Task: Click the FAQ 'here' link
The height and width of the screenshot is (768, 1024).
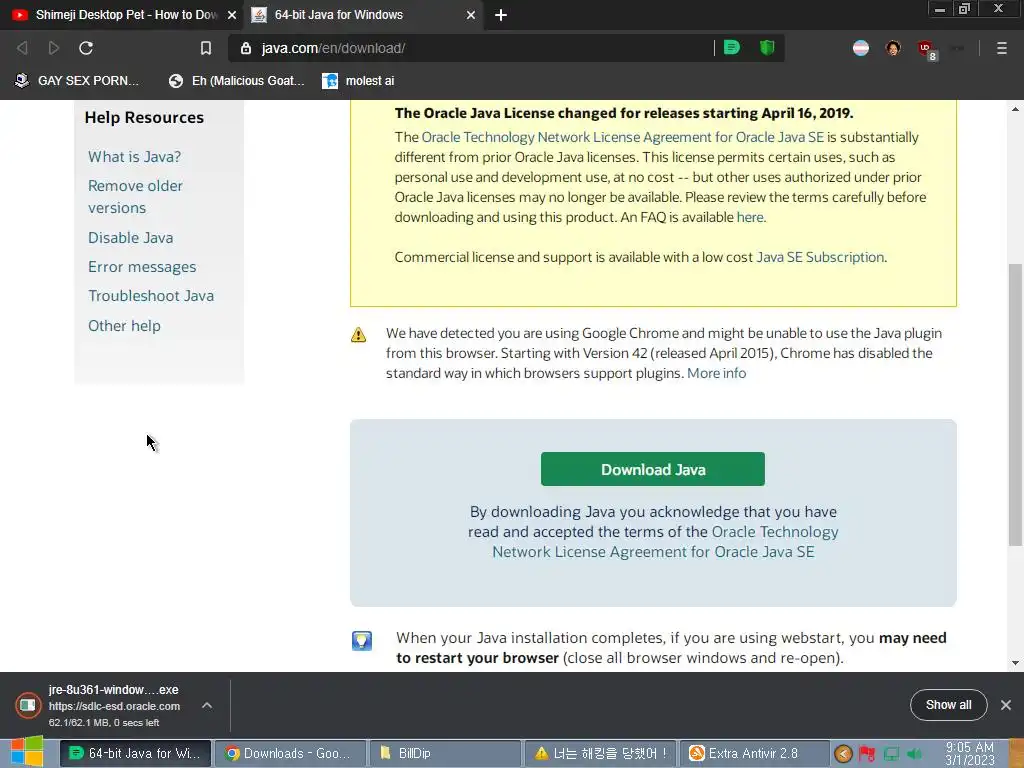Action: [750, 217]
